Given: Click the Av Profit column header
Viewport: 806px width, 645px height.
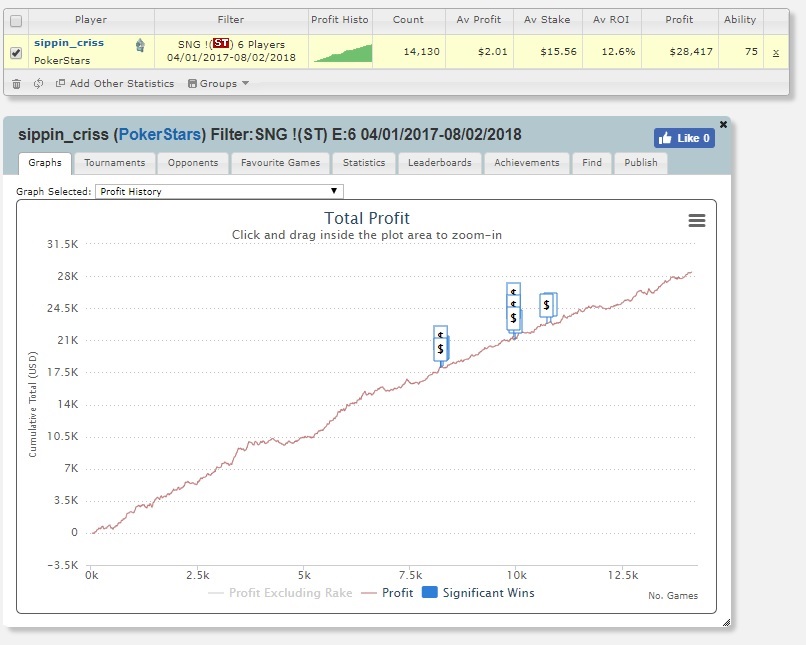Looking at the screenshot, I should pyautogui.click(x=479, y=20).
